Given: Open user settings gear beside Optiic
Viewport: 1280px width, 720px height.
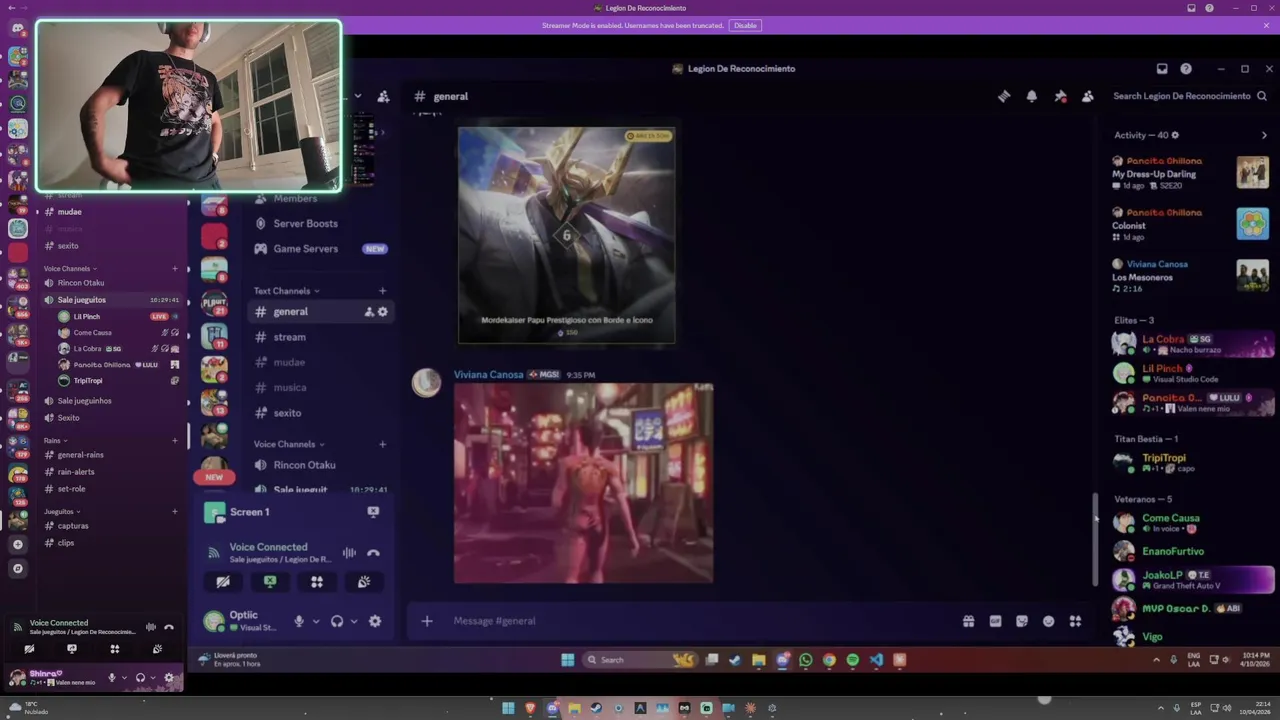Looking at the screenshot, I should tap(375, 621).
